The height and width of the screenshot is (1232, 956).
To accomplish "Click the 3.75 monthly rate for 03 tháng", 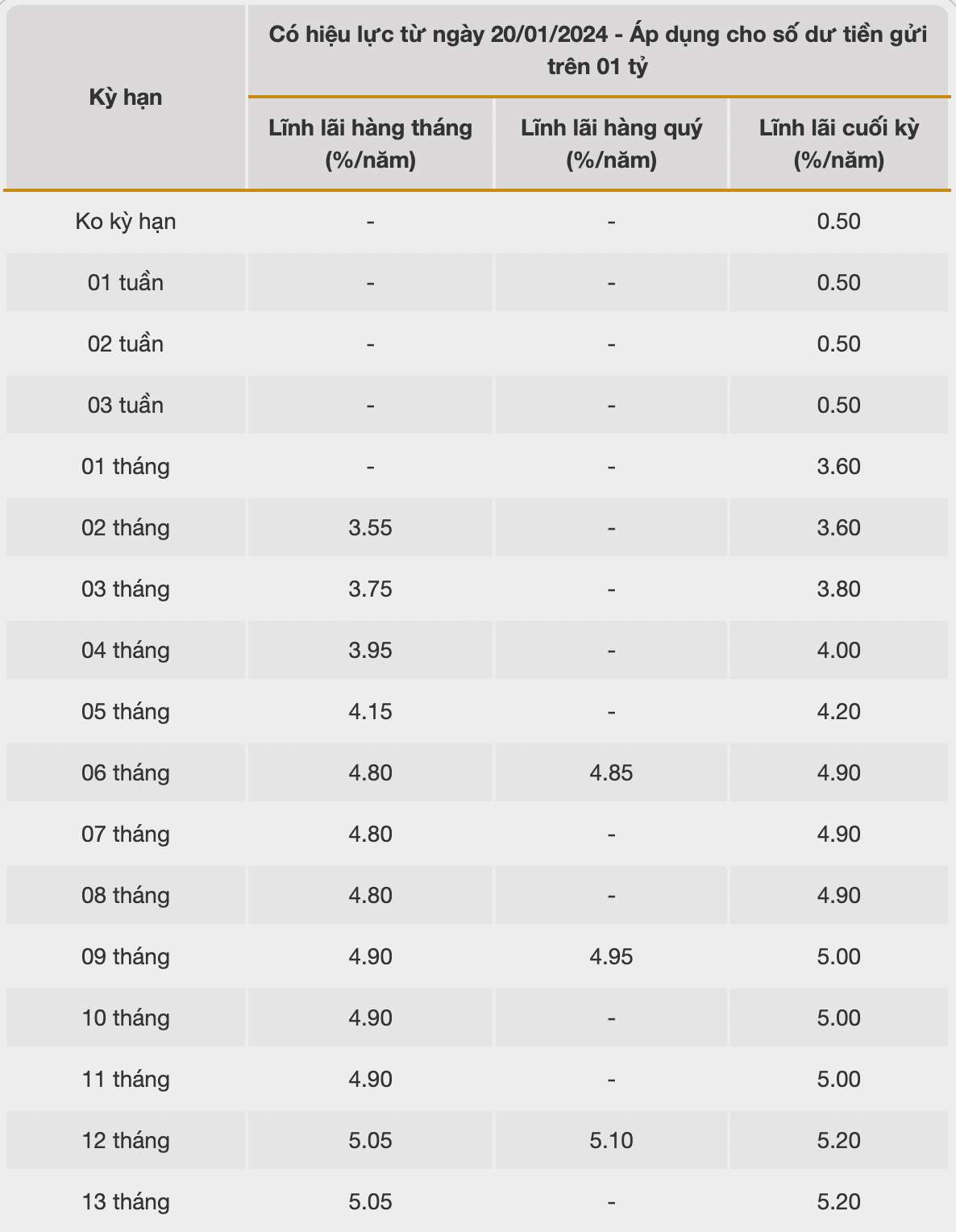I will point(370,589).
